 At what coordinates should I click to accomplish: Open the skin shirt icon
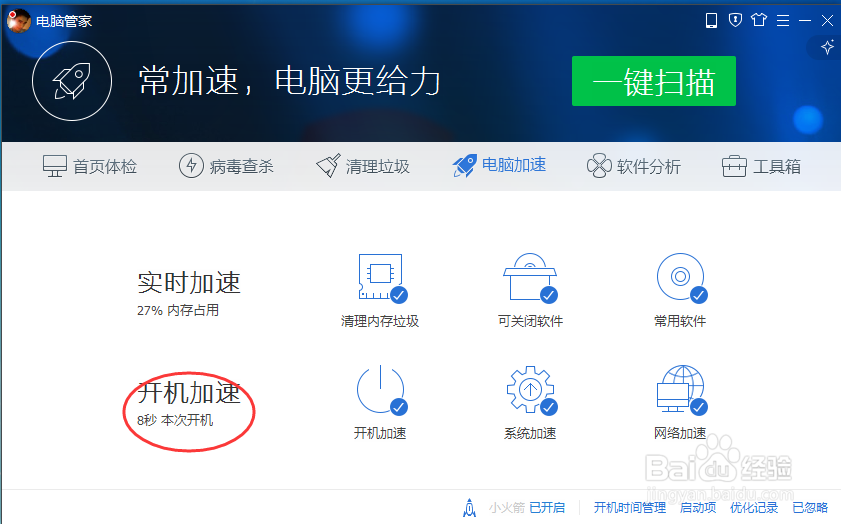(x=759, y=20)
